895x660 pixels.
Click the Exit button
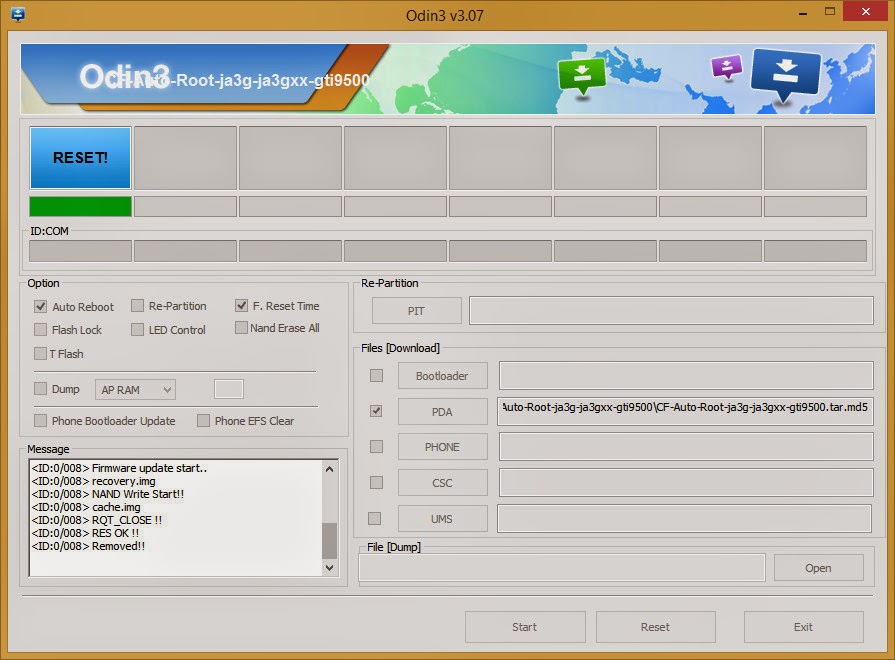[x=804, y=627]
